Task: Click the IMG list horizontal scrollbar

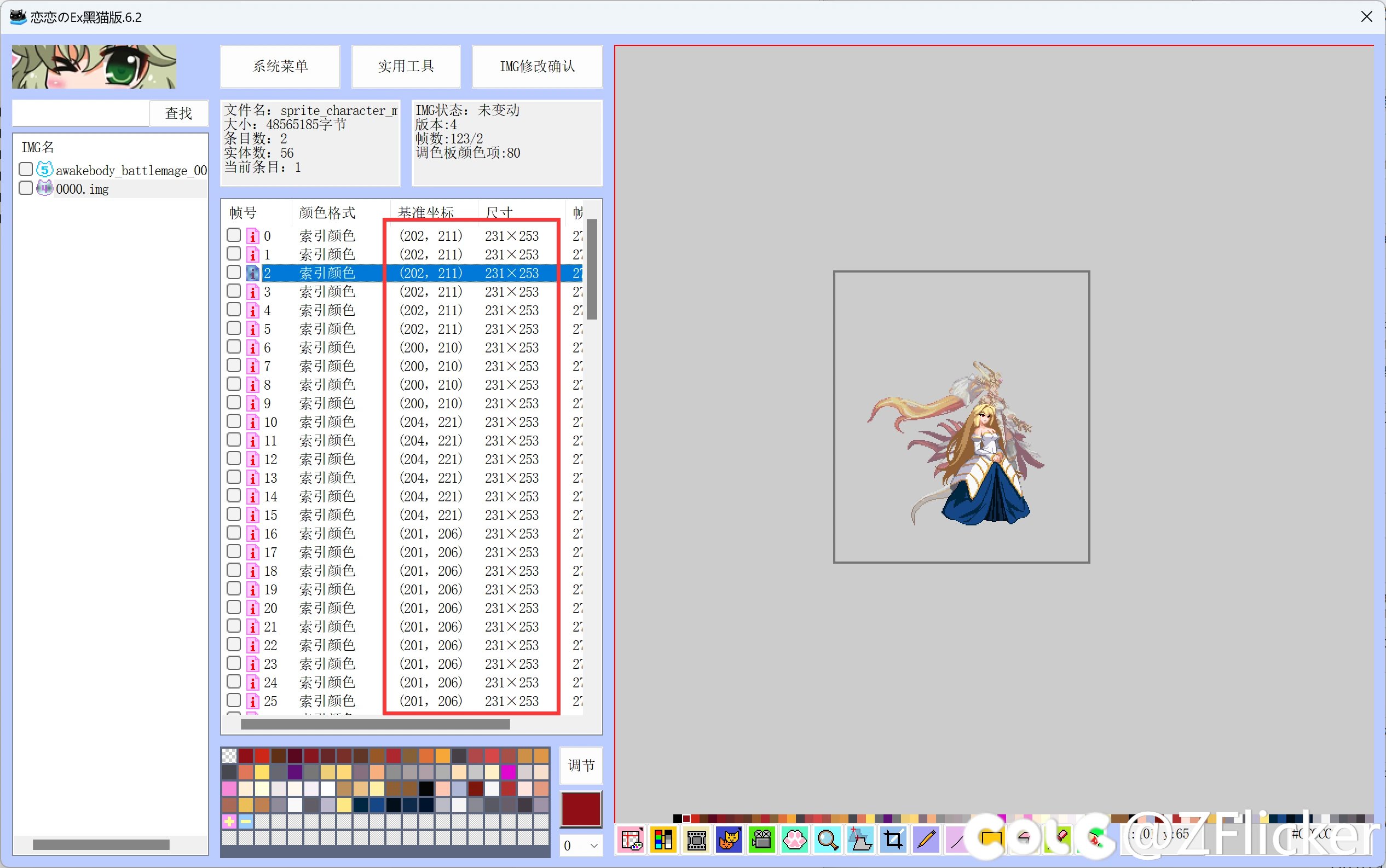Action: (x=101, y=844)
